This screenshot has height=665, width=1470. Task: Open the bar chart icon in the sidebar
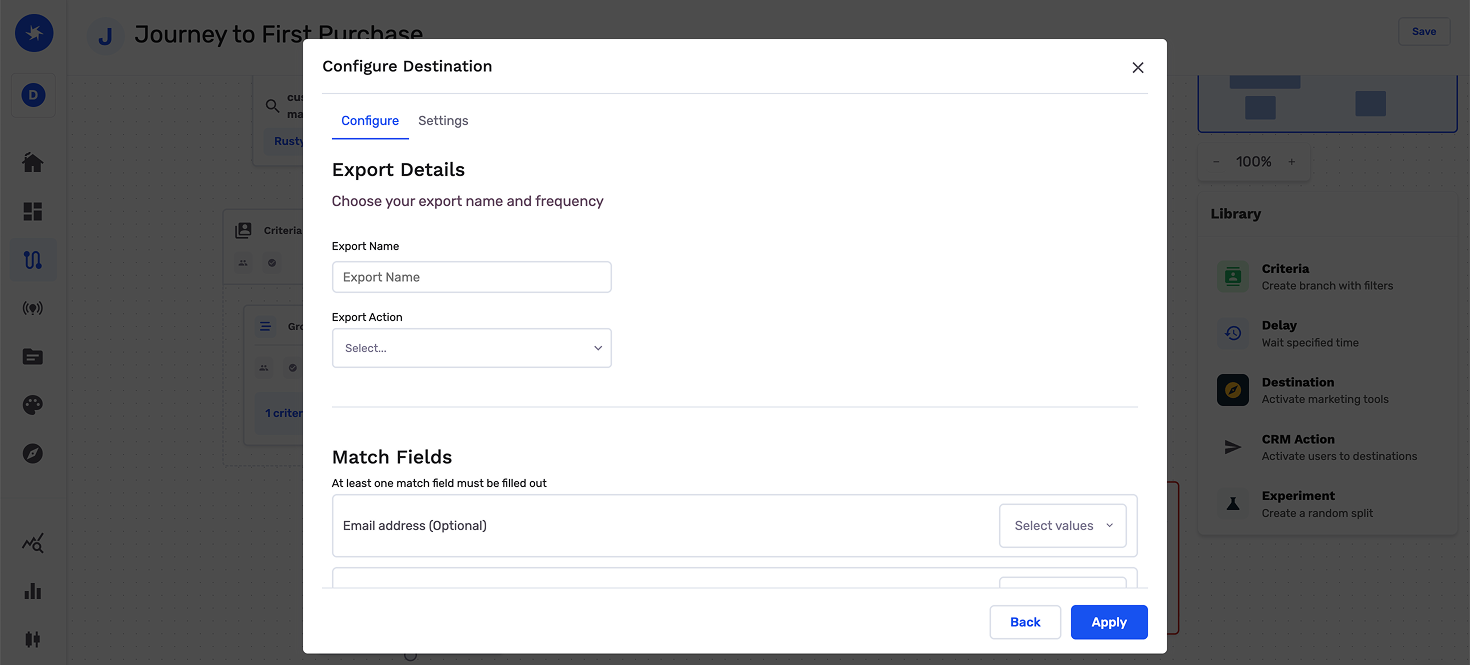pyautogui.click(x=33, y=591)
